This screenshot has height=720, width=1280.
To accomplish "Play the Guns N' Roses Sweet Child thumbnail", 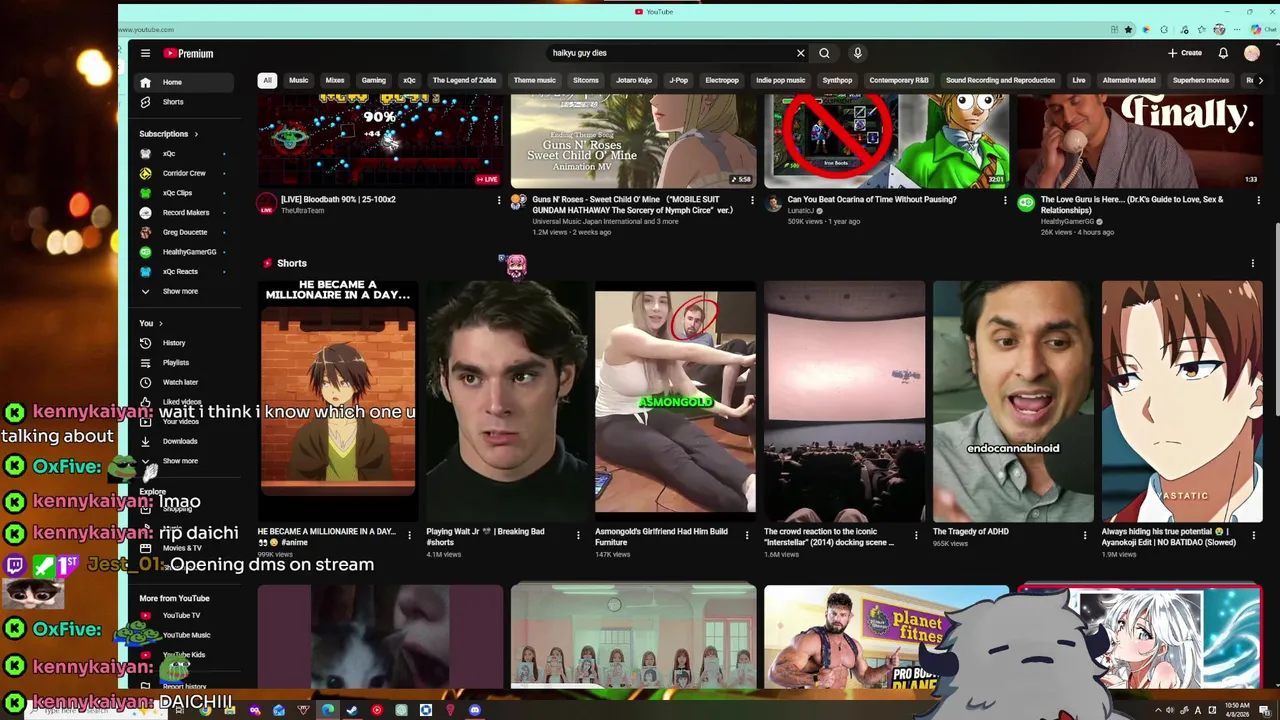I will (x=633, y=141).
